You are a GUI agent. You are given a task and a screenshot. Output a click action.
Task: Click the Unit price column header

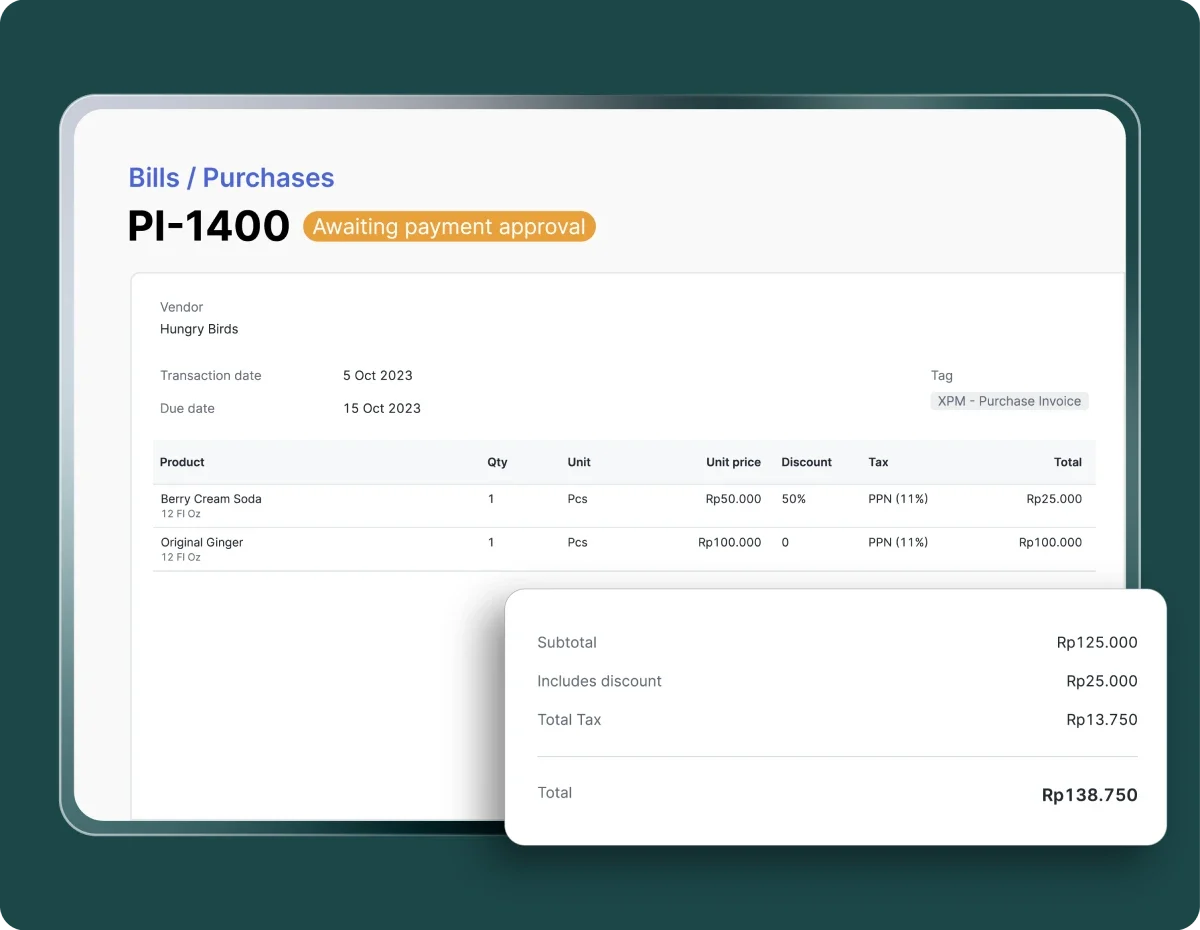[x=733, y=462]
